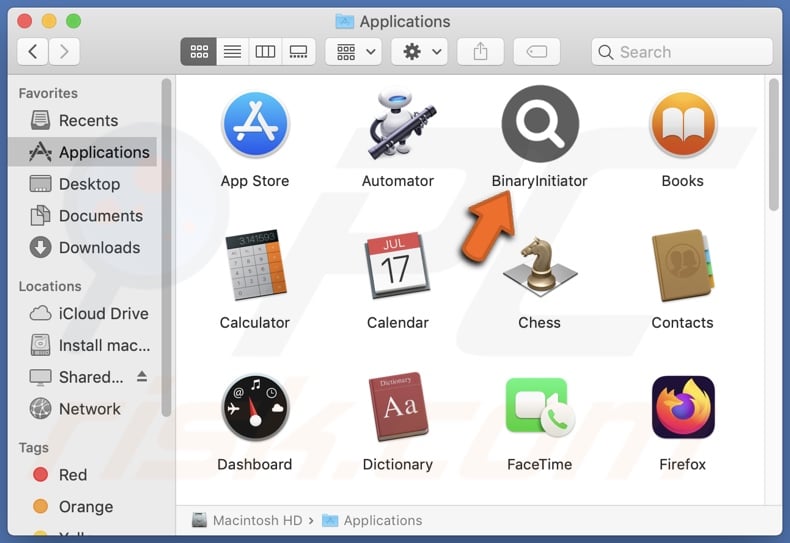790x543 pixels.
Task: Close the Finder window
Action: click(25, 21)
